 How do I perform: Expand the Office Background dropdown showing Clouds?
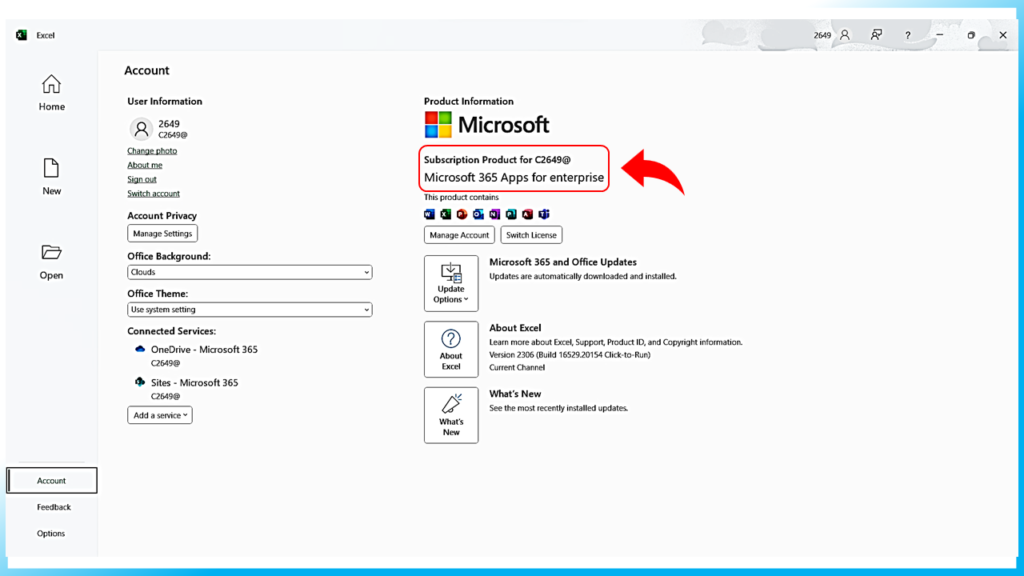click(249, 272)
